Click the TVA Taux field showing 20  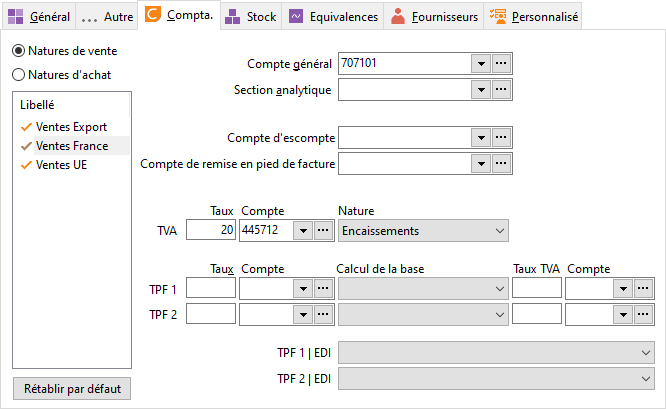pyautogui.click(x=211, y=230)
